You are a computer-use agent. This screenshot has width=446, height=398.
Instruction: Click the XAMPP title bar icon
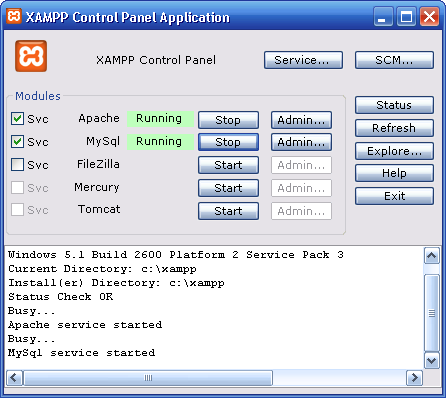[x=14, y=16]
